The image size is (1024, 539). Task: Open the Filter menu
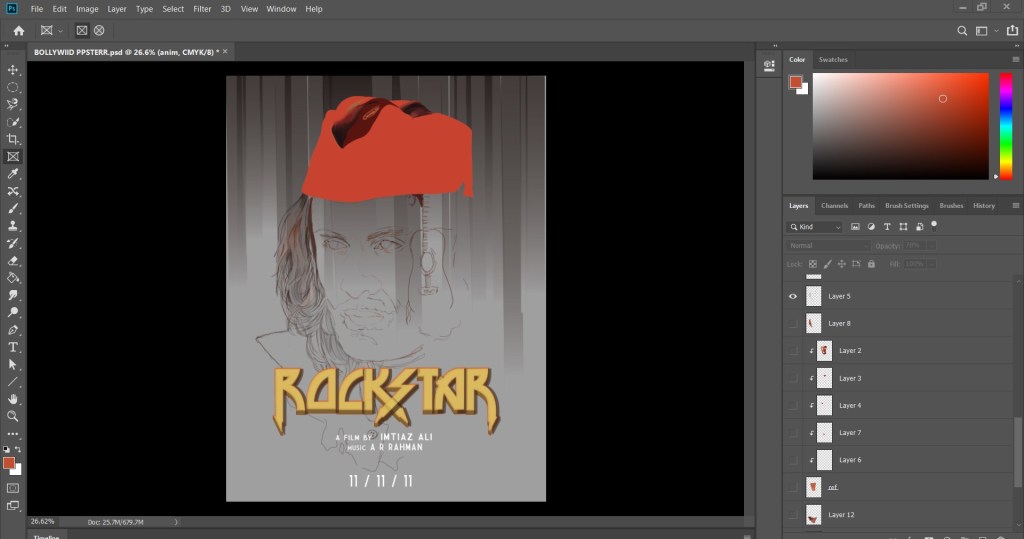coord(202,9)
